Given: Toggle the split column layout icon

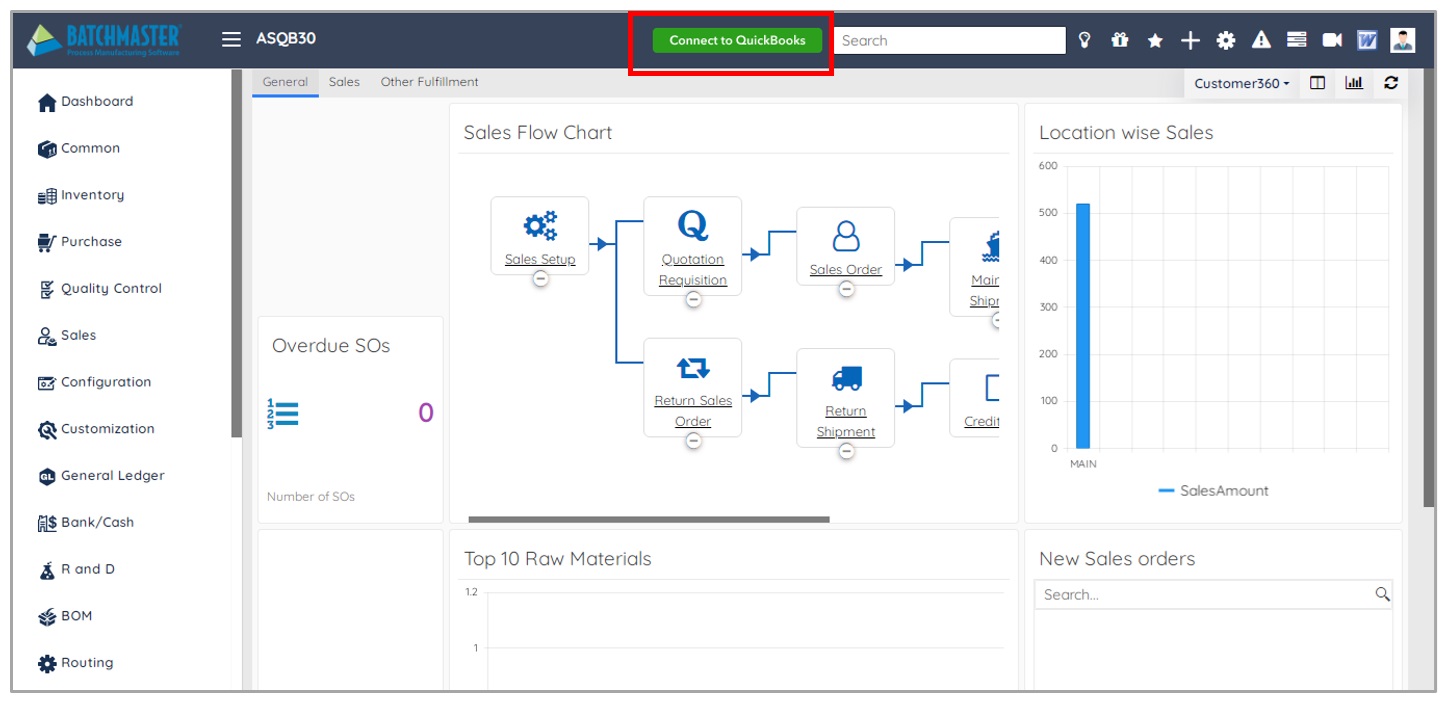Looking at the screenshot, I should coord(1318,83).
